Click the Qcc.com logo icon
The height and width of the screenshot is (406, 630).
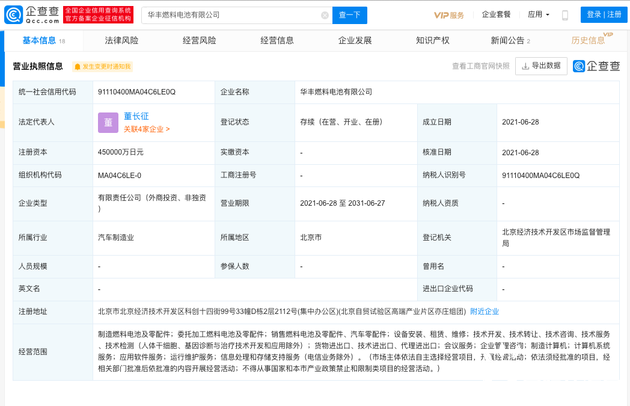tap(13, 15)
